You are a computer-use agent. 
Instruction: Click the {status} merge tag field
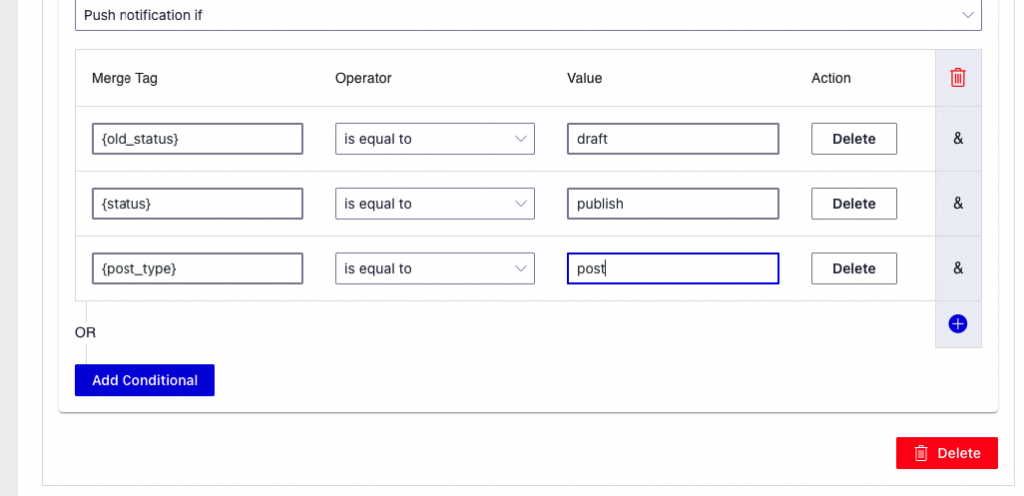click(x=197, y=204)
